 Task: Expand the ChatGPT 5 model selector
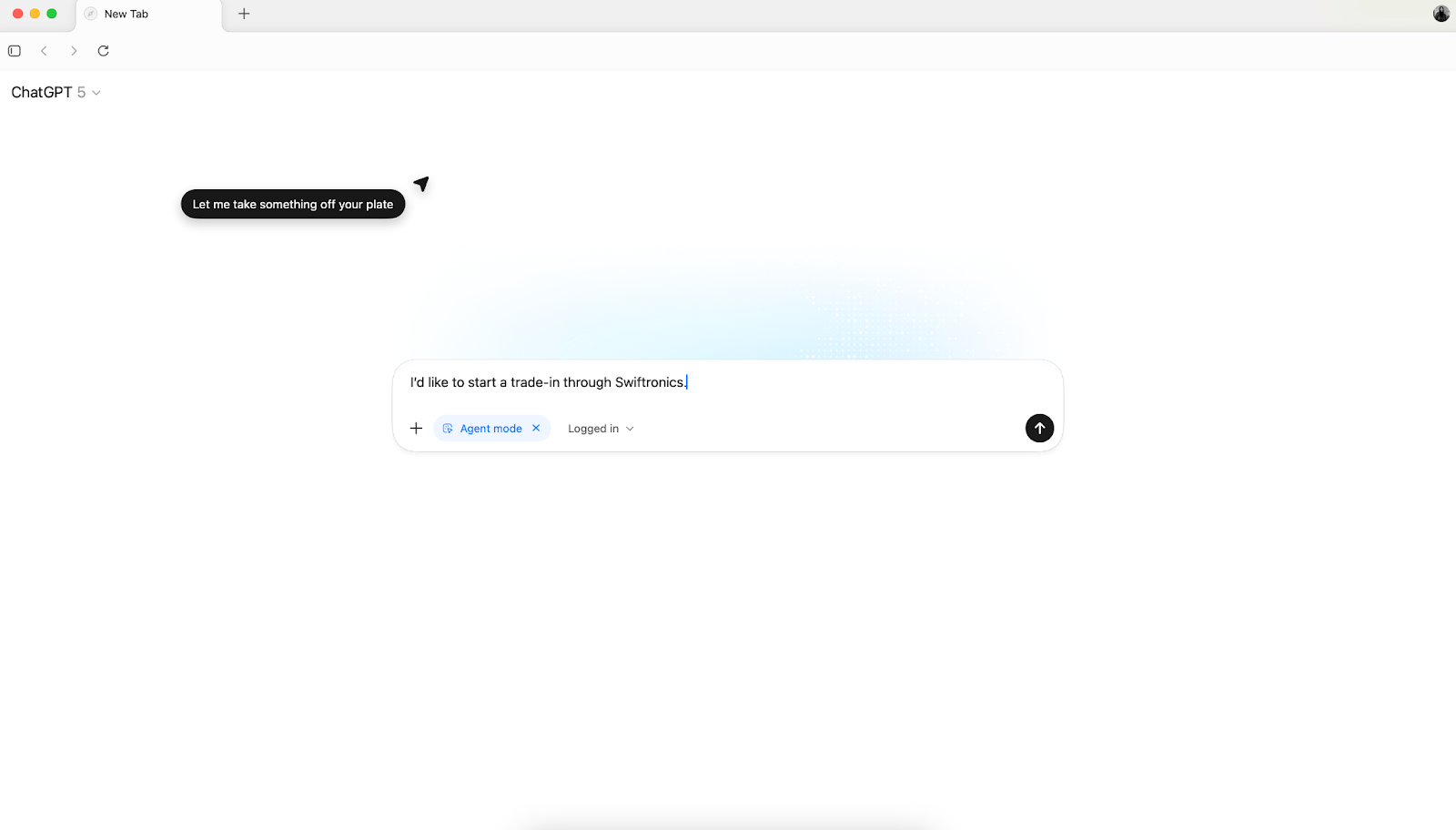click(x=56, y=92)
